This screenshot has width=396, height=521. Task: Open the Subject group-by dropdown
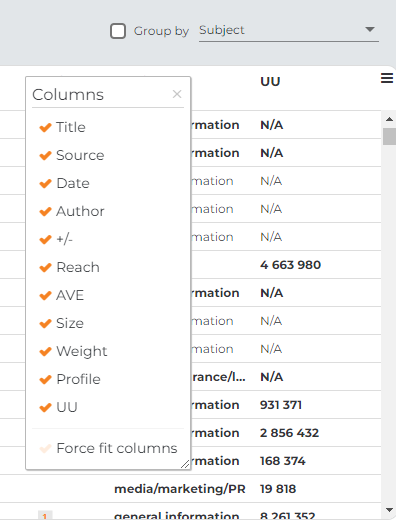coord(289,30)
